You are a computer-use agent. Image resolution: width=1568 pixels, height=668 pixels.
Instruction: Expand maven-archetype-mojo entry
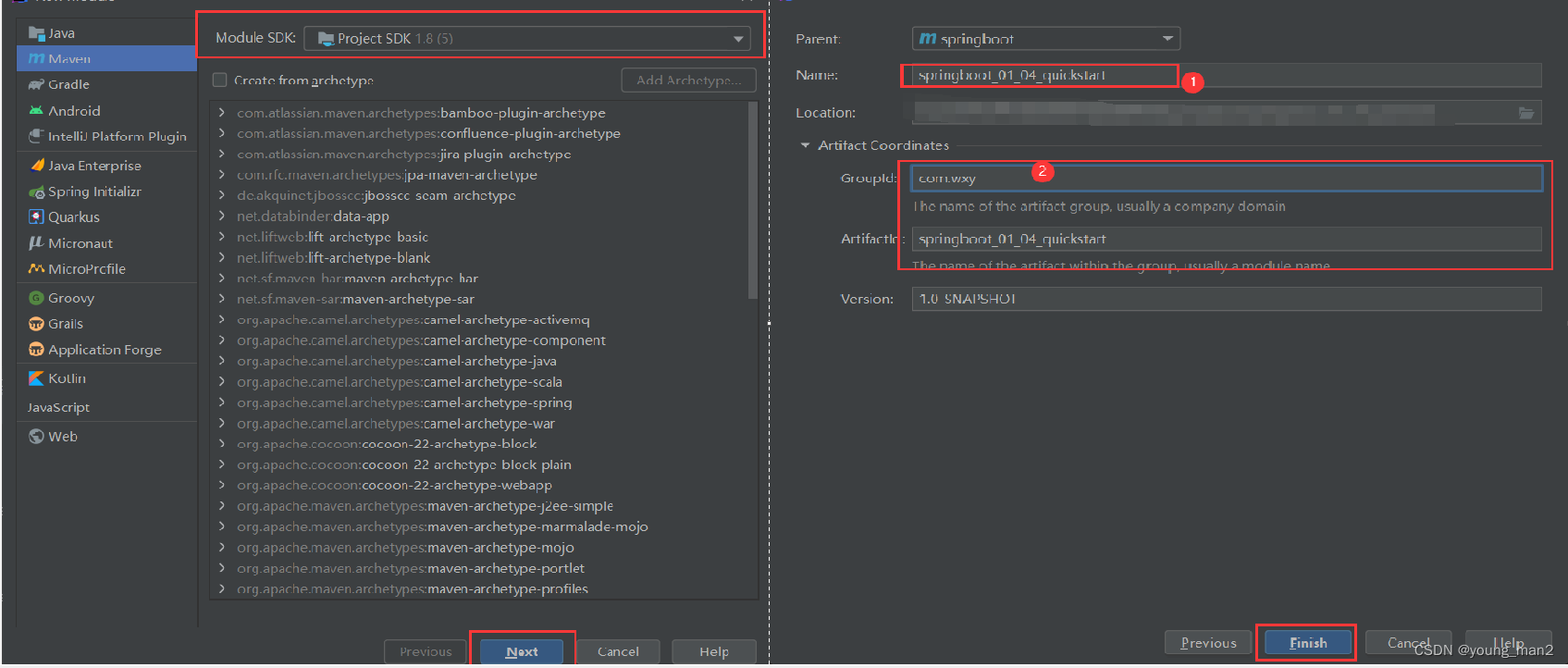222,548
